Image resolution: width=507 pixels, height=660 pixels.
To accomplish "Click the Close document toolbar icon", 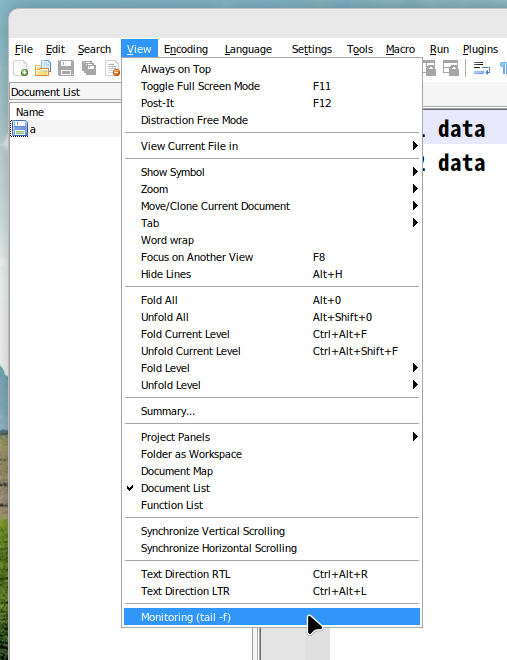I will tap(112, 68).
